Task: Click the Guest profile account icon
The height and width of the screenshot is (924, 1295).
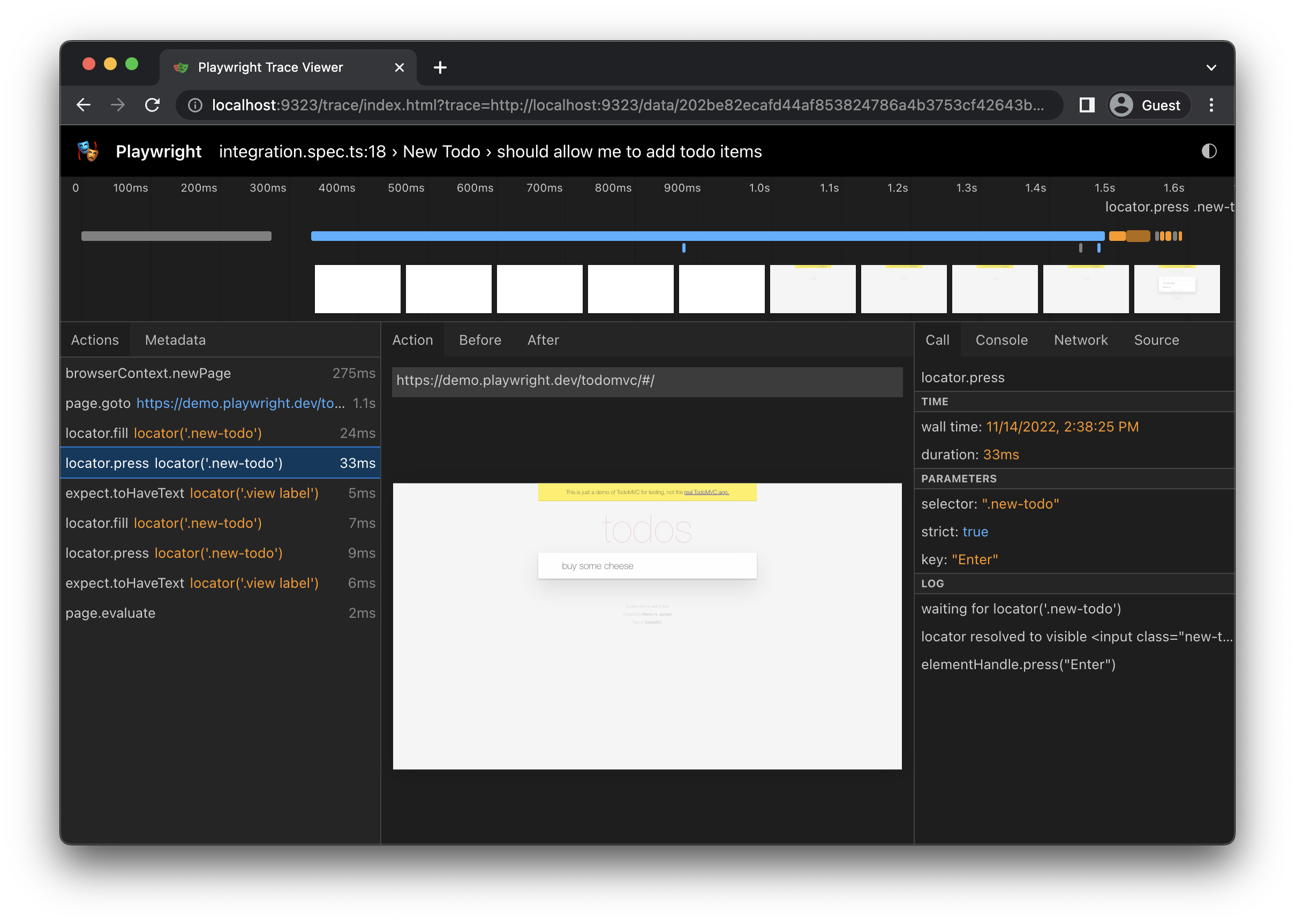Action: (1121, 104)
